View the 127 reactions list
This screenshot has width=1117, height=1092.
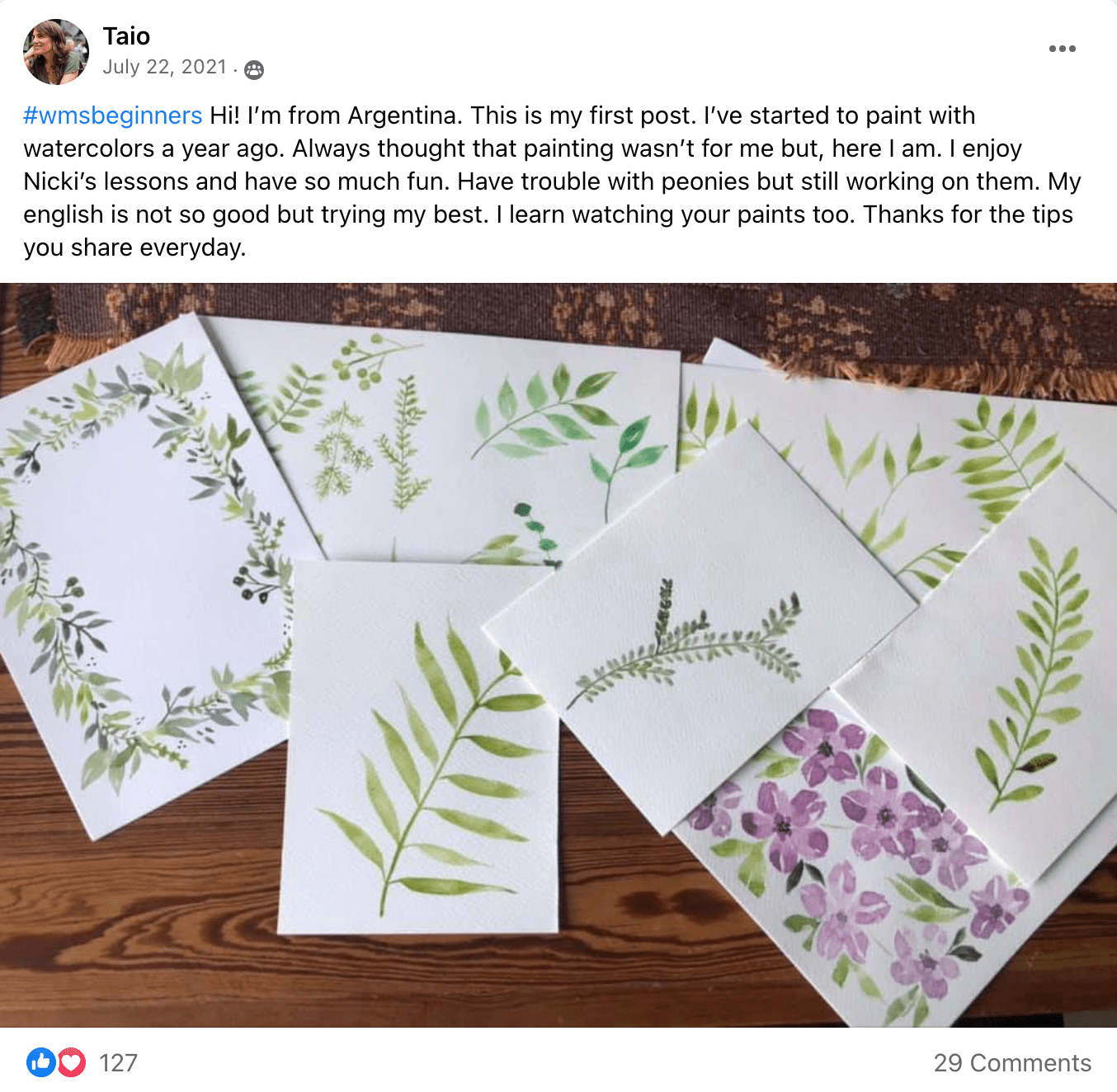[118, 1062]
